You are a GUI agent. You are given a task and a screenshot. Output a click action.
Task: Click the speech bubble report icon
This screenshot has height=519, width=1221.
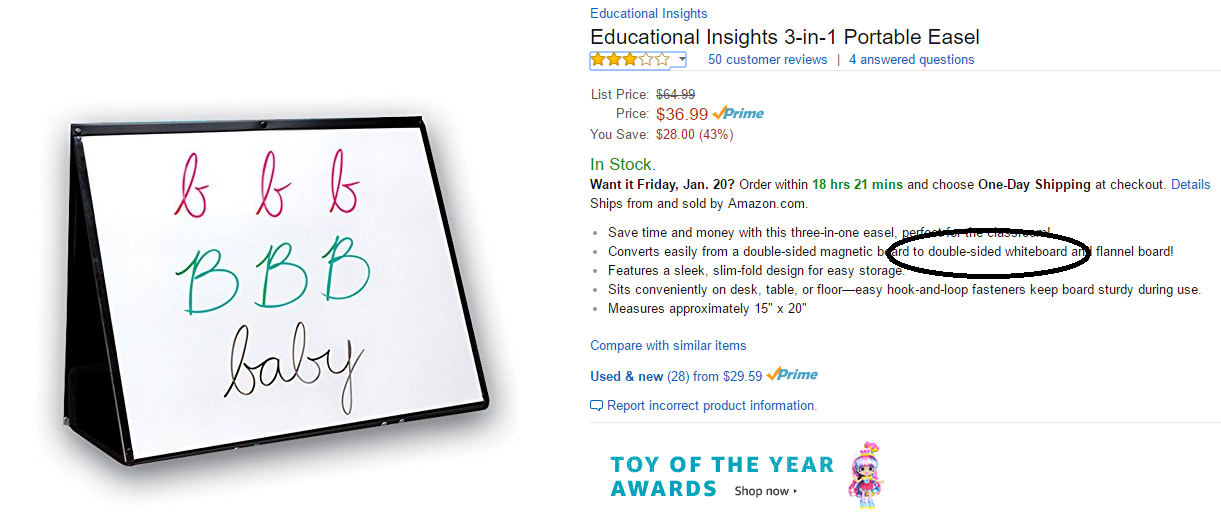597,406
